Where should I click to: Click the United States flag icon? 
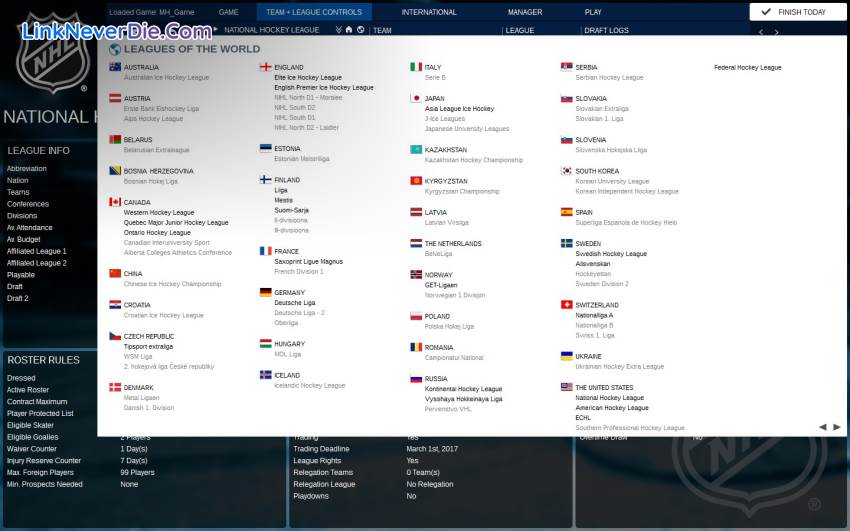pos(566,387)
